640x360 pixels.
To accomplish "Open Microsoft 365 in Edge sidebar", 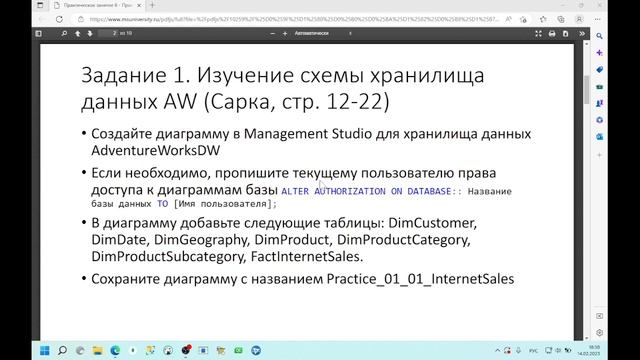I will pos(599,120).
